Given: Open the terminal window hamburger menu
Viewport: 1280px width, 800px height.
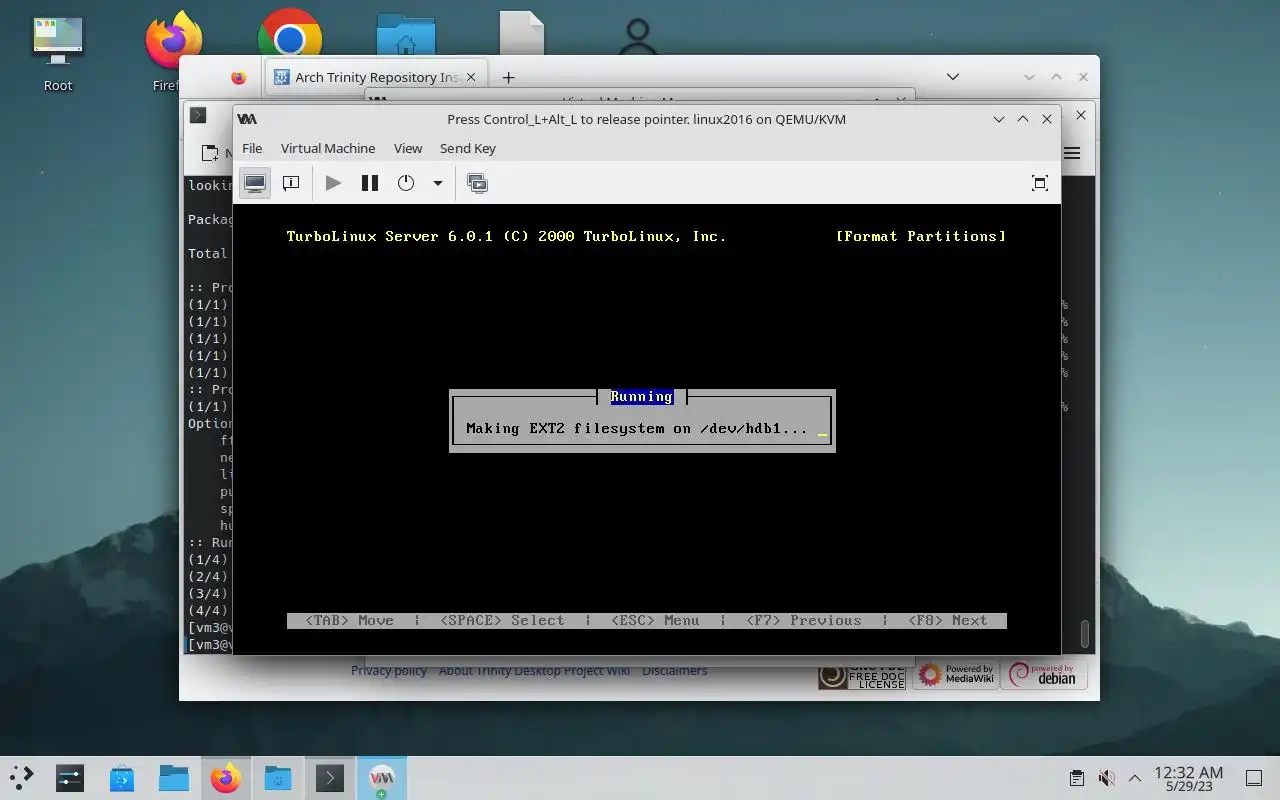Looking at the screenshot, I should 1072,153.
